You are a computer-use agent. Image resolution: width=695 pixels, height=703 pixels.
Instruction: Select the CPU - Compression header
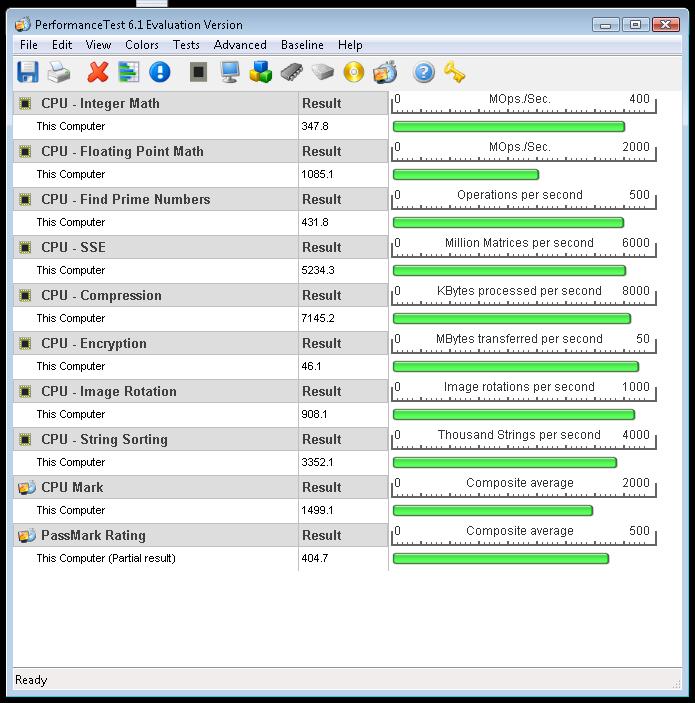(101, 295)
